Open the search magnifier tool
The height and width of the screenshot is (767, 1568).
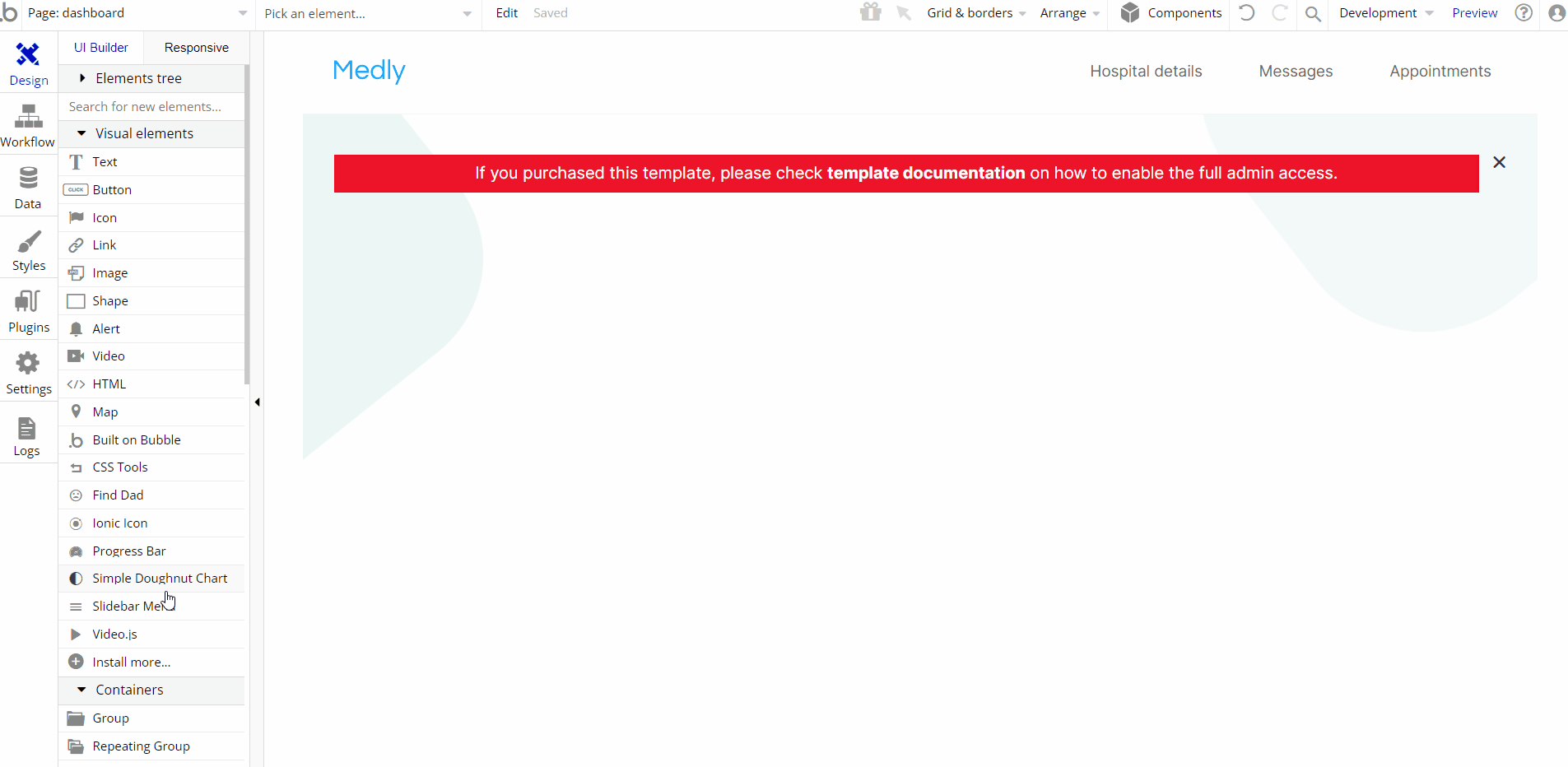1314,14
